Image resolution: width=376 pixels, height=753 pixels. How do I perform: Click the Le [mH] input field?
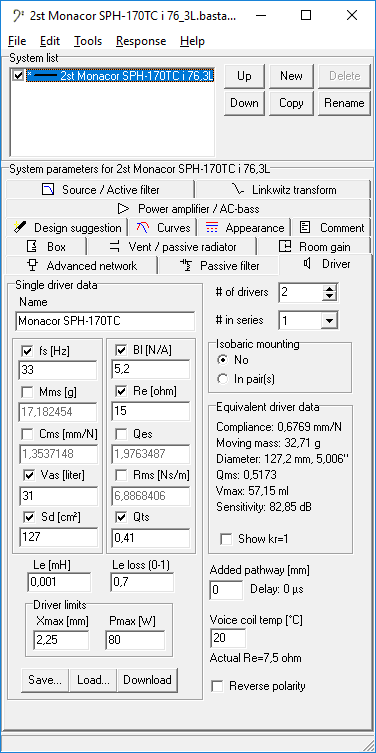[59, 583]
